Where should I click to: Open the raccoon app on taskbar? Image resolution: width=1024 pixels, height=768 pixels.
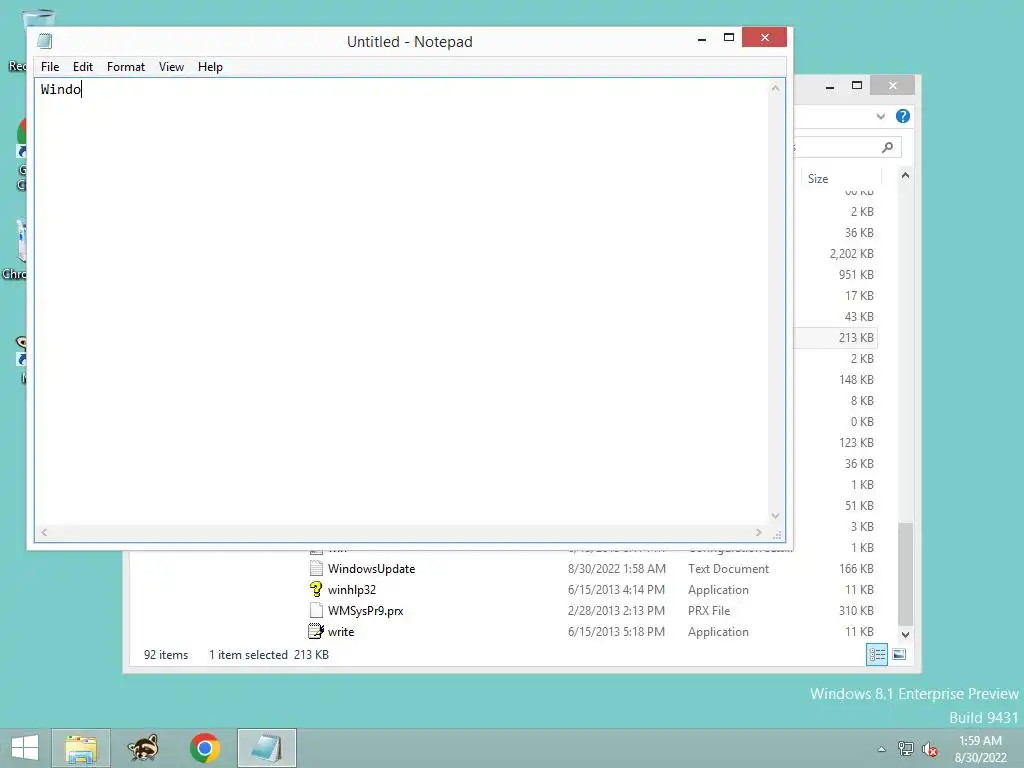tap(142, 748)
